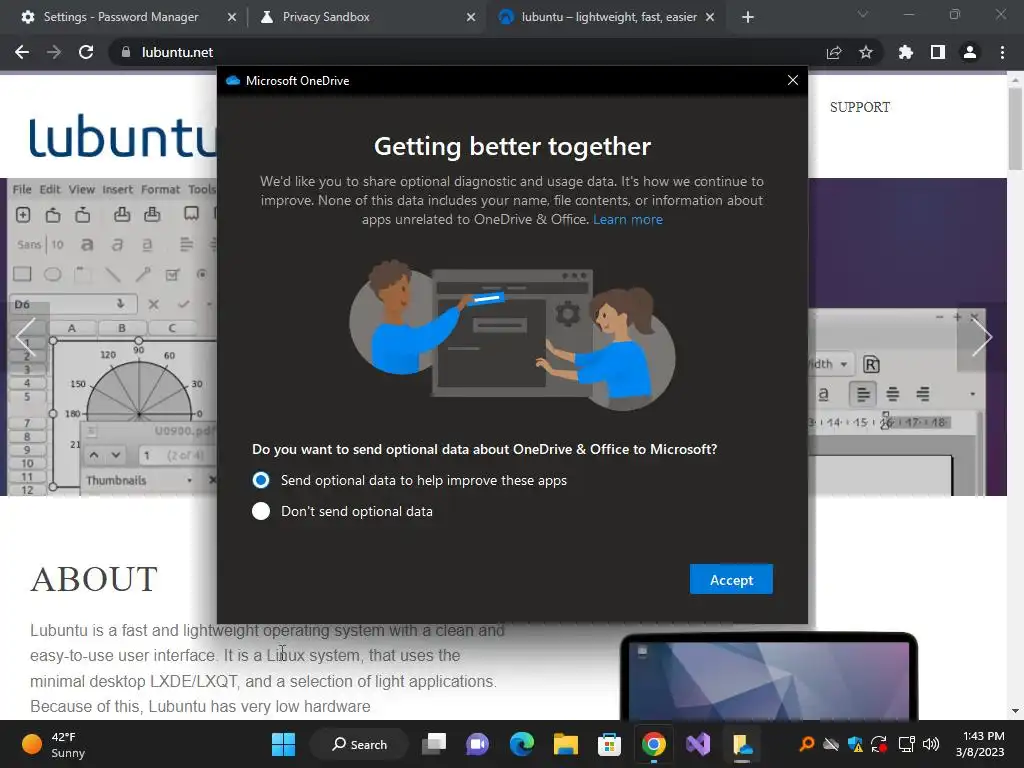Click the lubuntu.net address bar

coord(457,52)
